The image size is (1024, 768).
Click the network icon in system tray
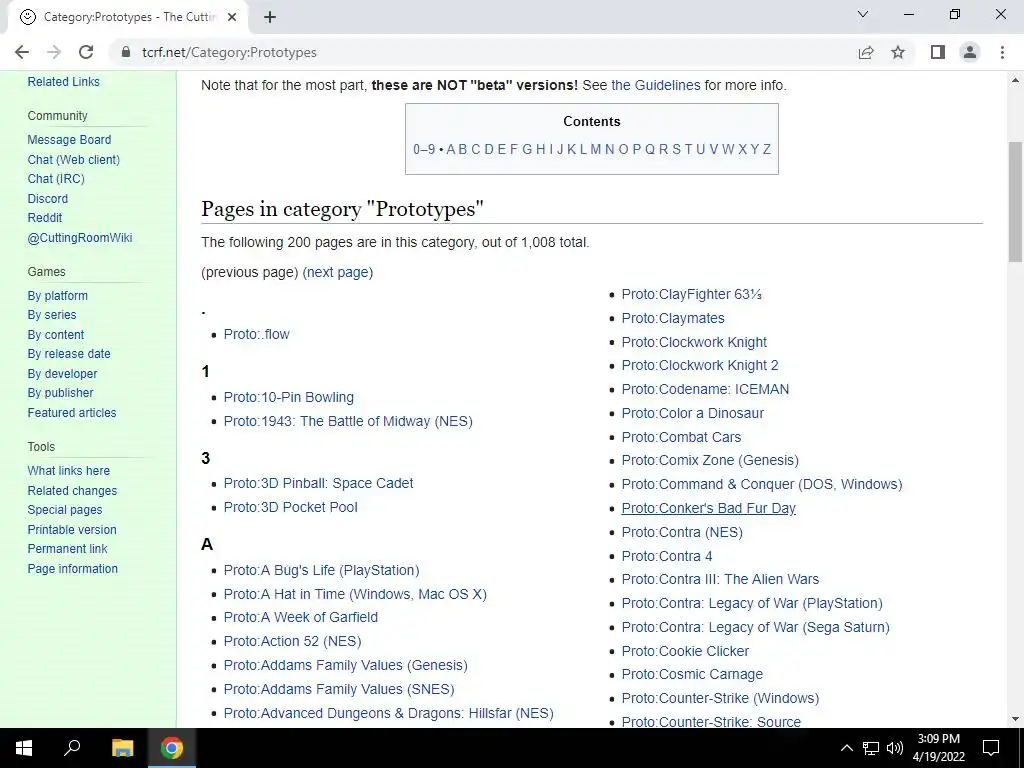click(x=871, y=748)
